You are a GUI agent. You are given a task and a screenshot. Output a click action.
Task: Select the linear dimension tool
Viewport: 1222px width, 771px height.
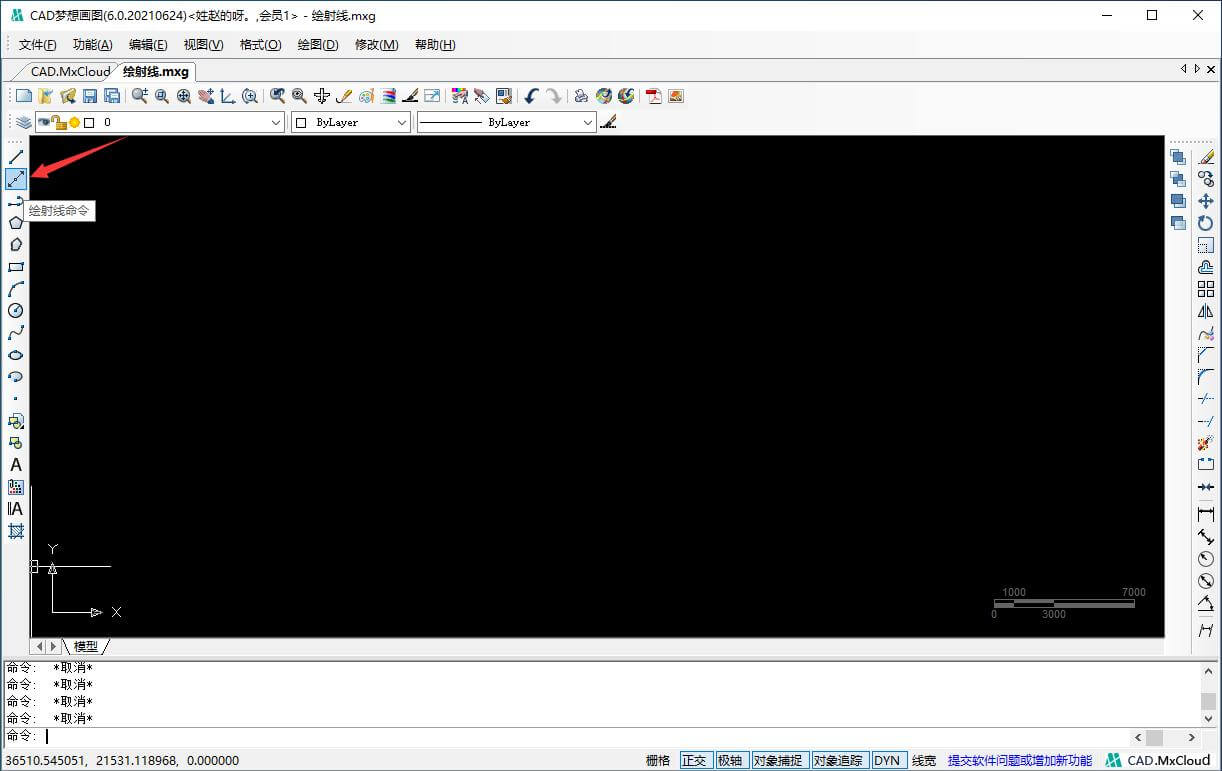click(1206, 514)
